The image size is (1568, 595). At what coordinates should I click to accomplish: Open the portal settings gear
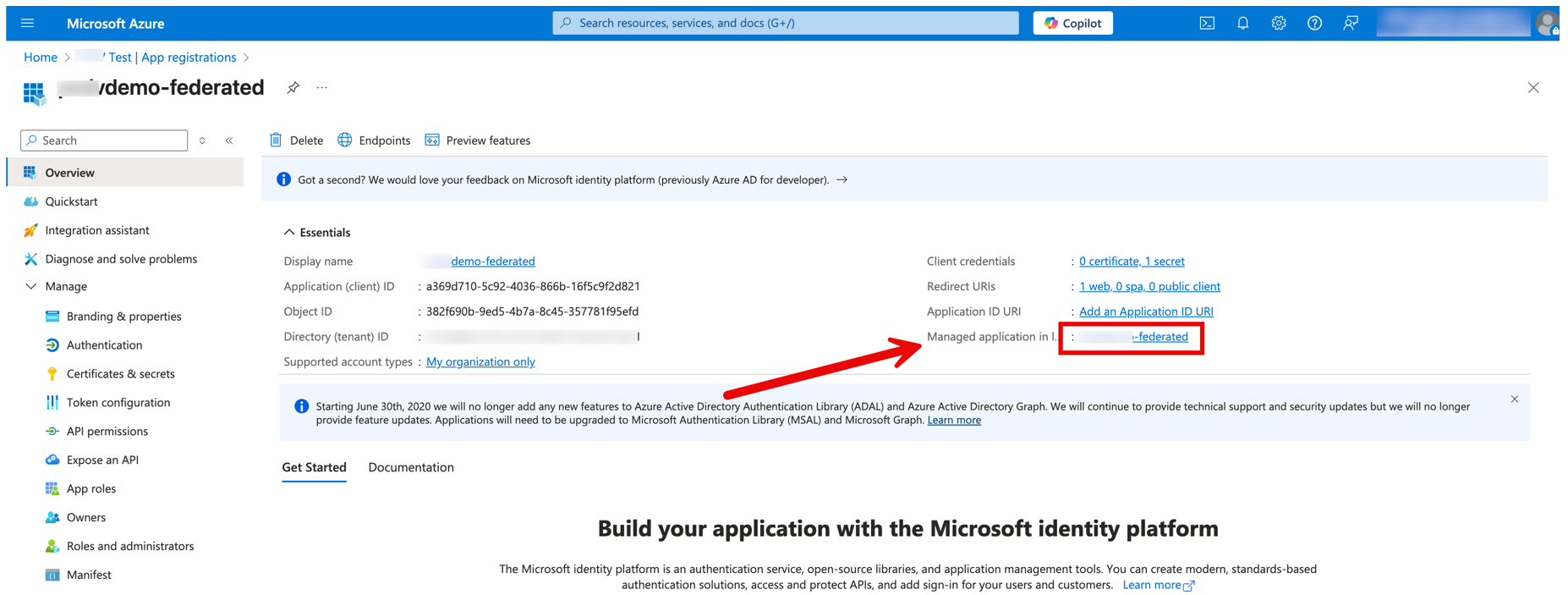(1279, 23)
